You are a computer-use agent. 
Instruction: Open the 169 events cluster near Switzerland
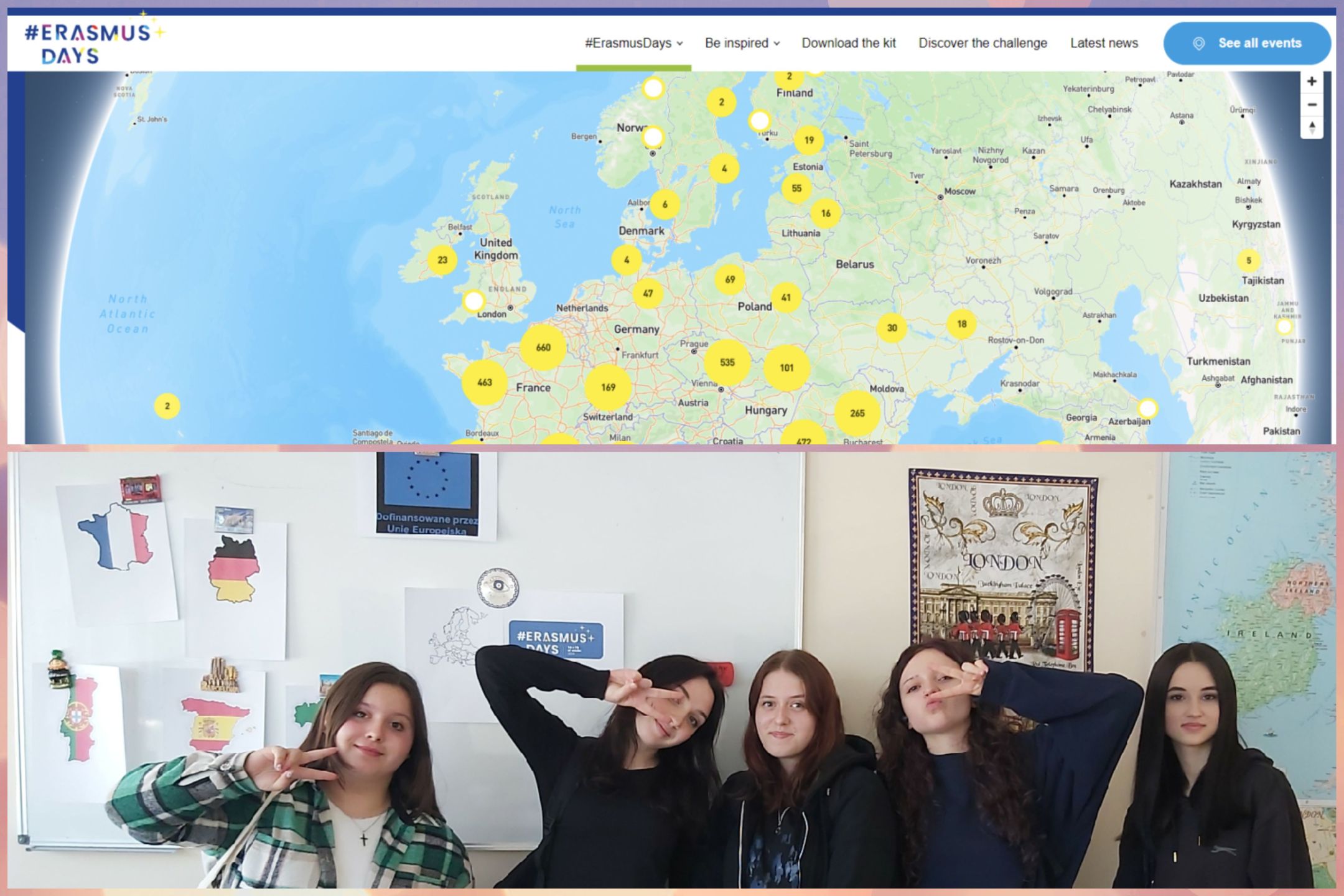(x=608, y=387)
